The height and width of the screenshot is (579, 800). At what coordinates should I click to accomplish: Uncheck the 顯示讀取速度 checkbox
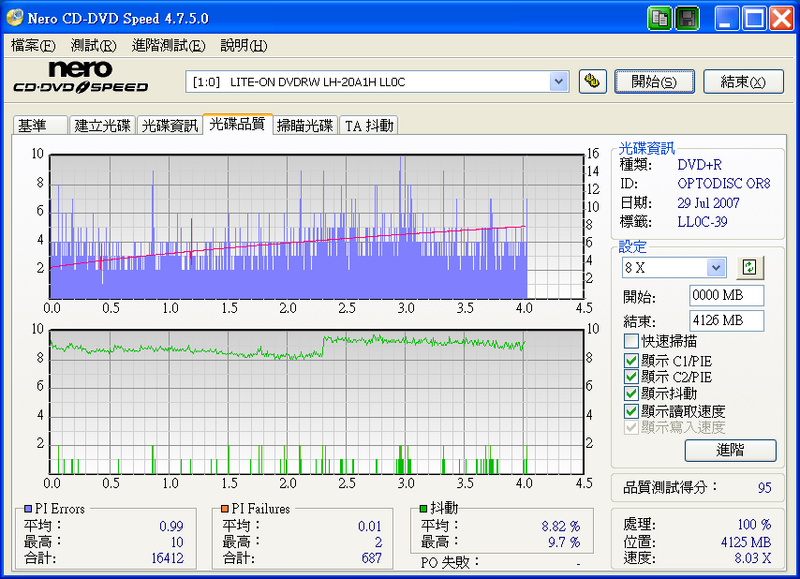click(x=631, y=411)
